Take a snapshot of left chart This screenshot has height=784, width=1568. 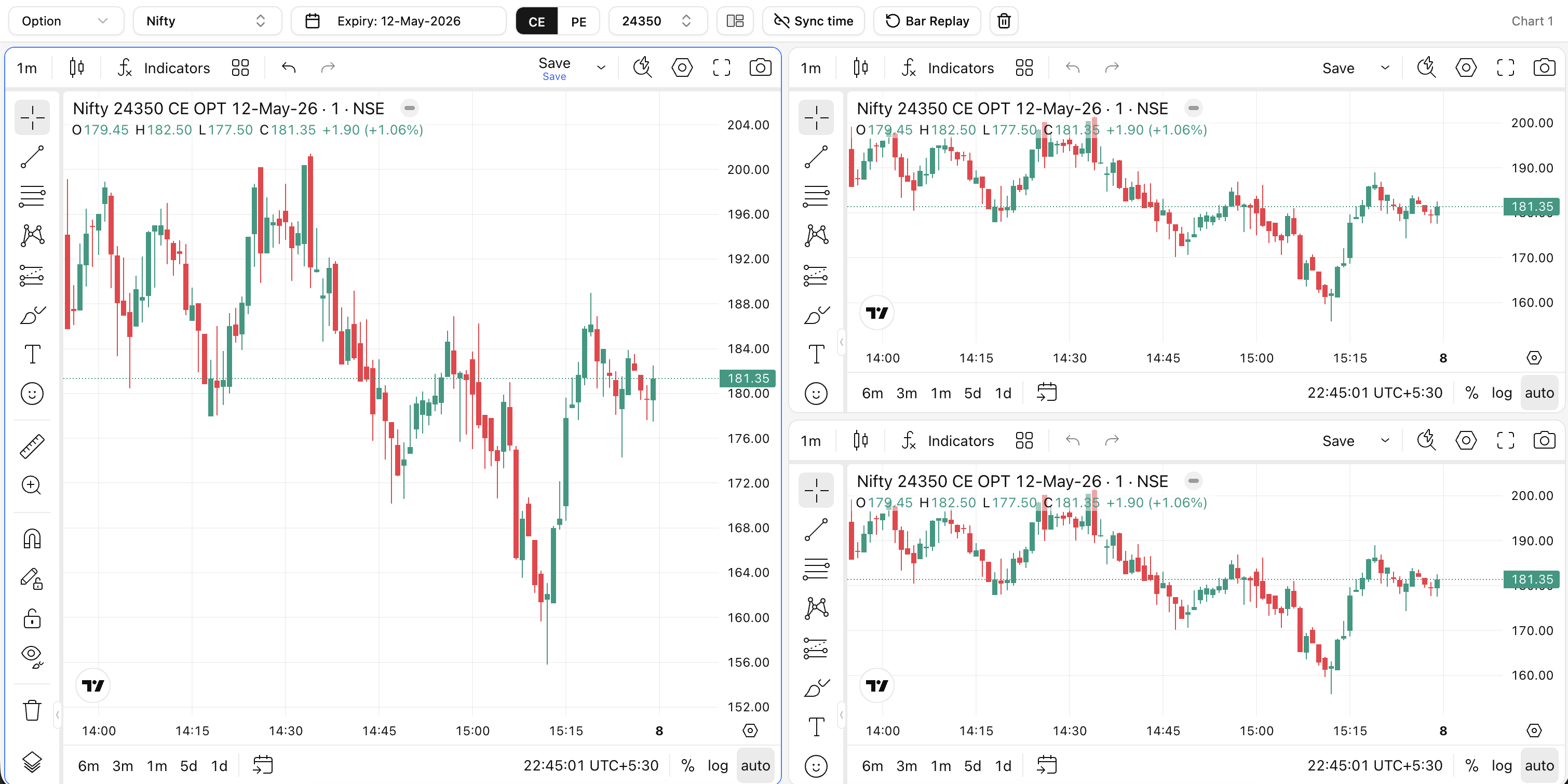click(760, 67)
